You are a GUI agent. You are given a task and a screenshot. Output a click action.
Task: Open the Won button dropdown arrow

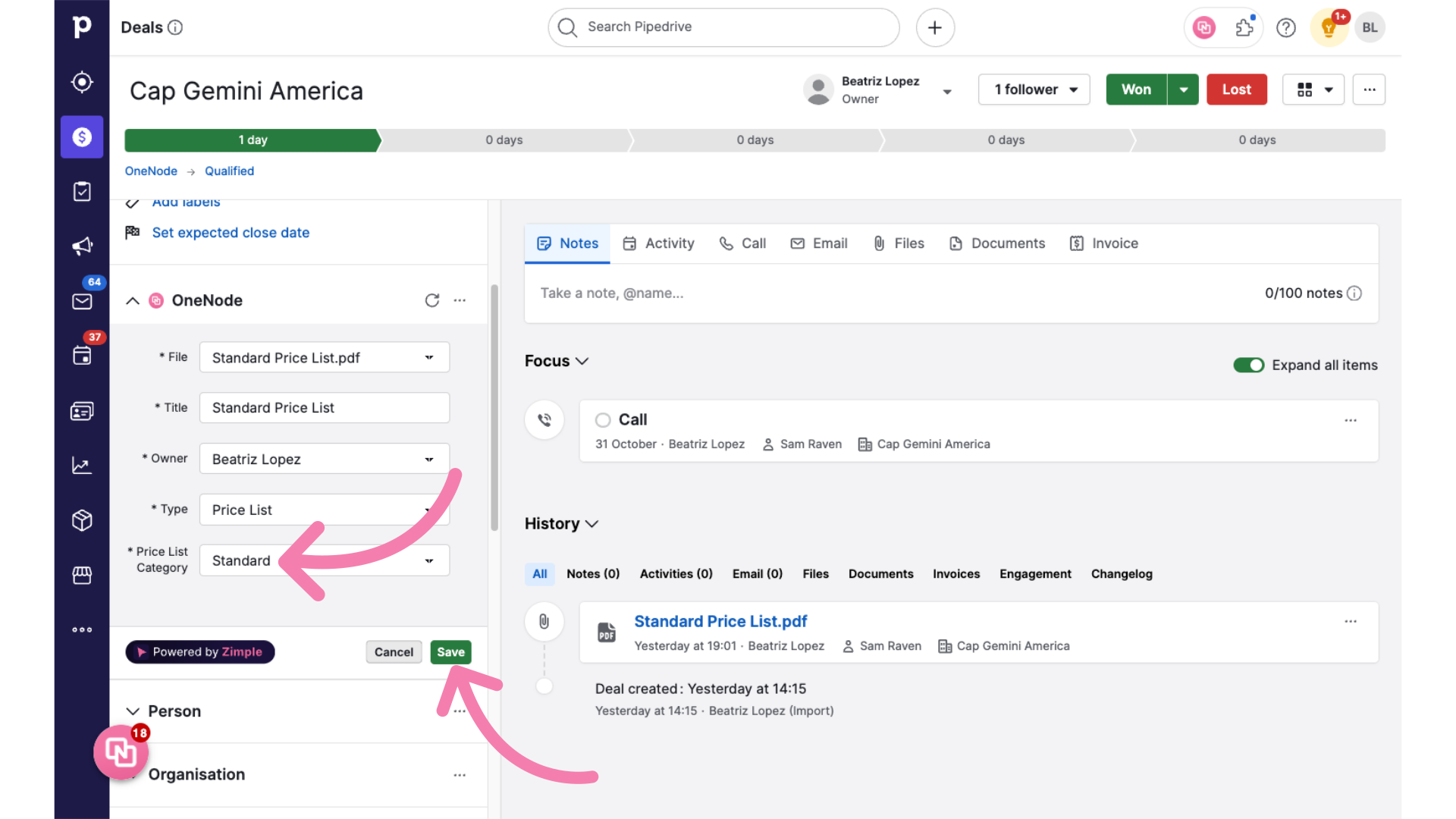point(1183,89)
